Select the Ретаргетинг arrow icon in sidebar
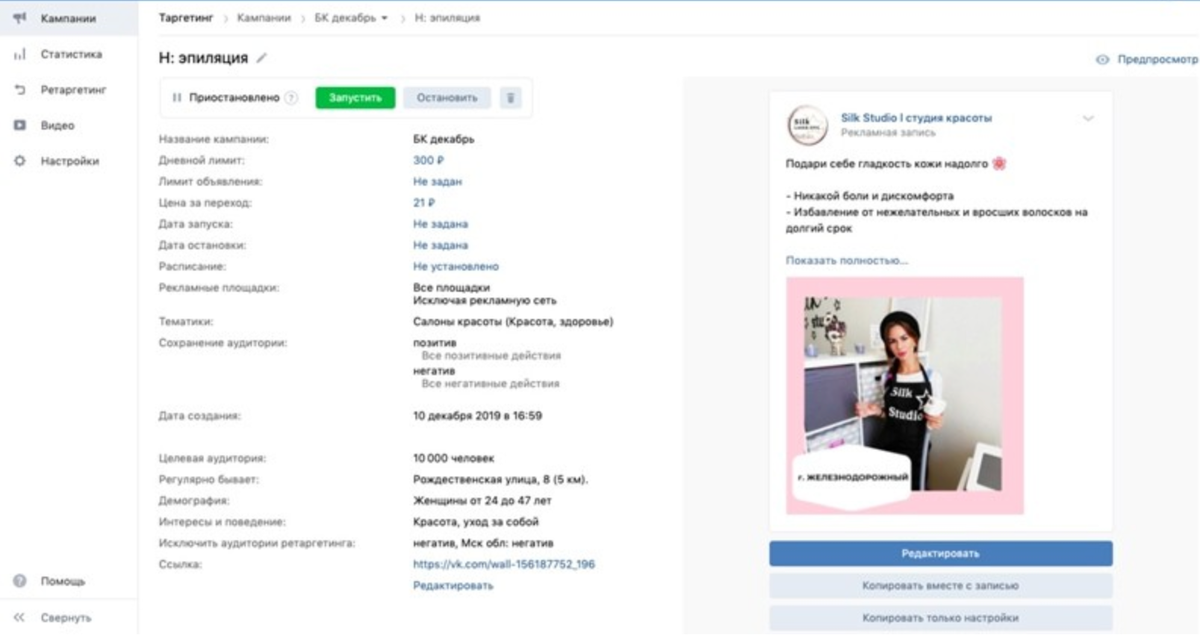Viewport: 1200px width, 635px height. pyautogui.click(x=19, y=90)
